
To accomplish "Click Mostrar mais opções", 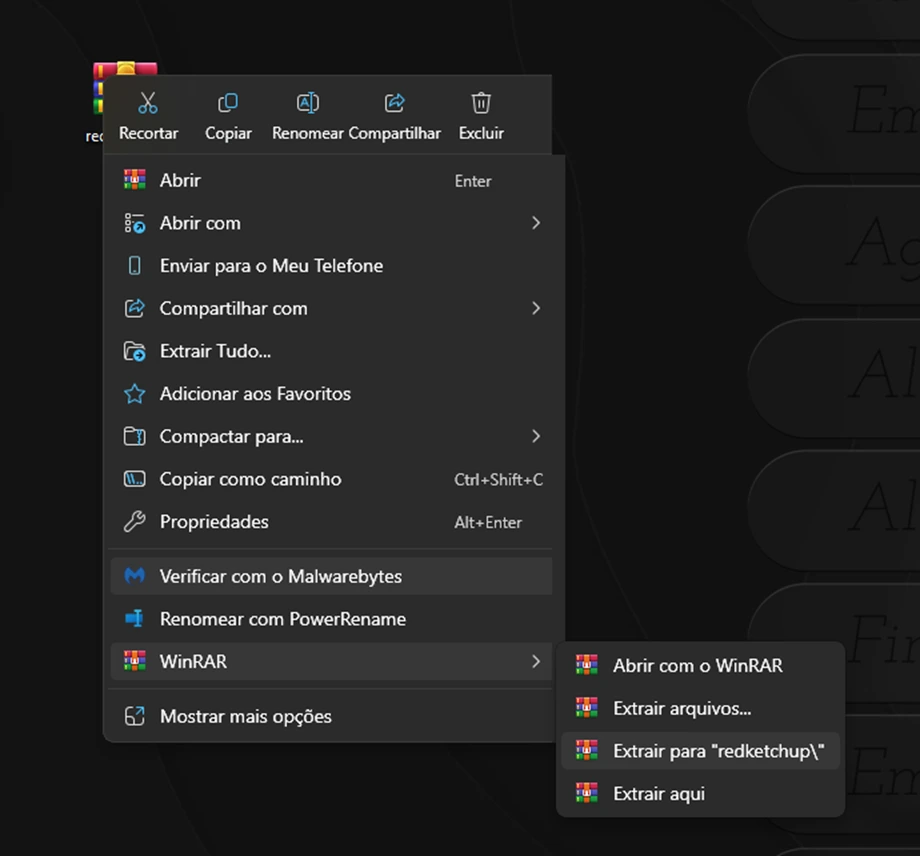I will (x=245, y=716).
